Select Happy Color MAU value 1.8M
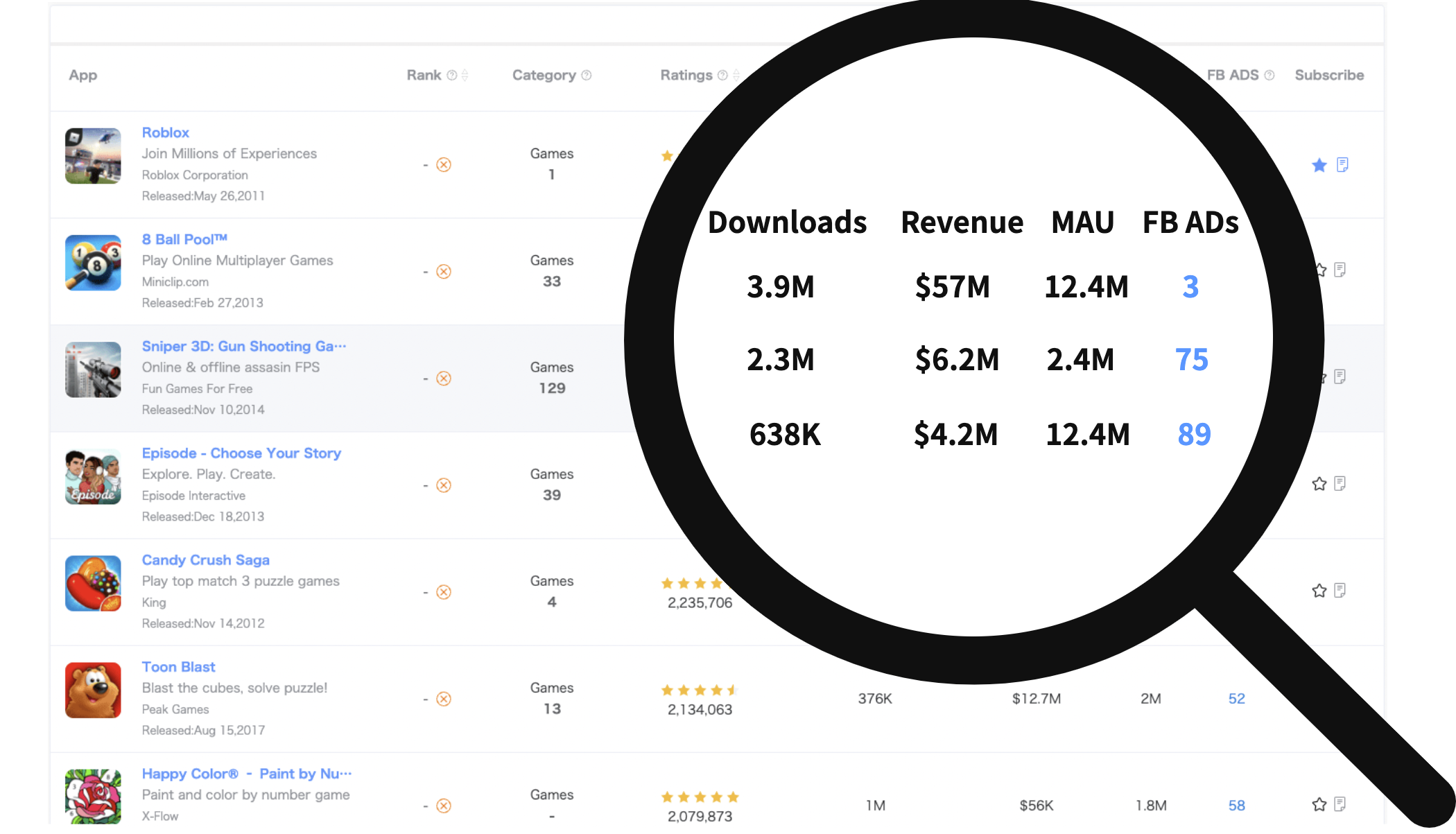 tap(1150, 805)
